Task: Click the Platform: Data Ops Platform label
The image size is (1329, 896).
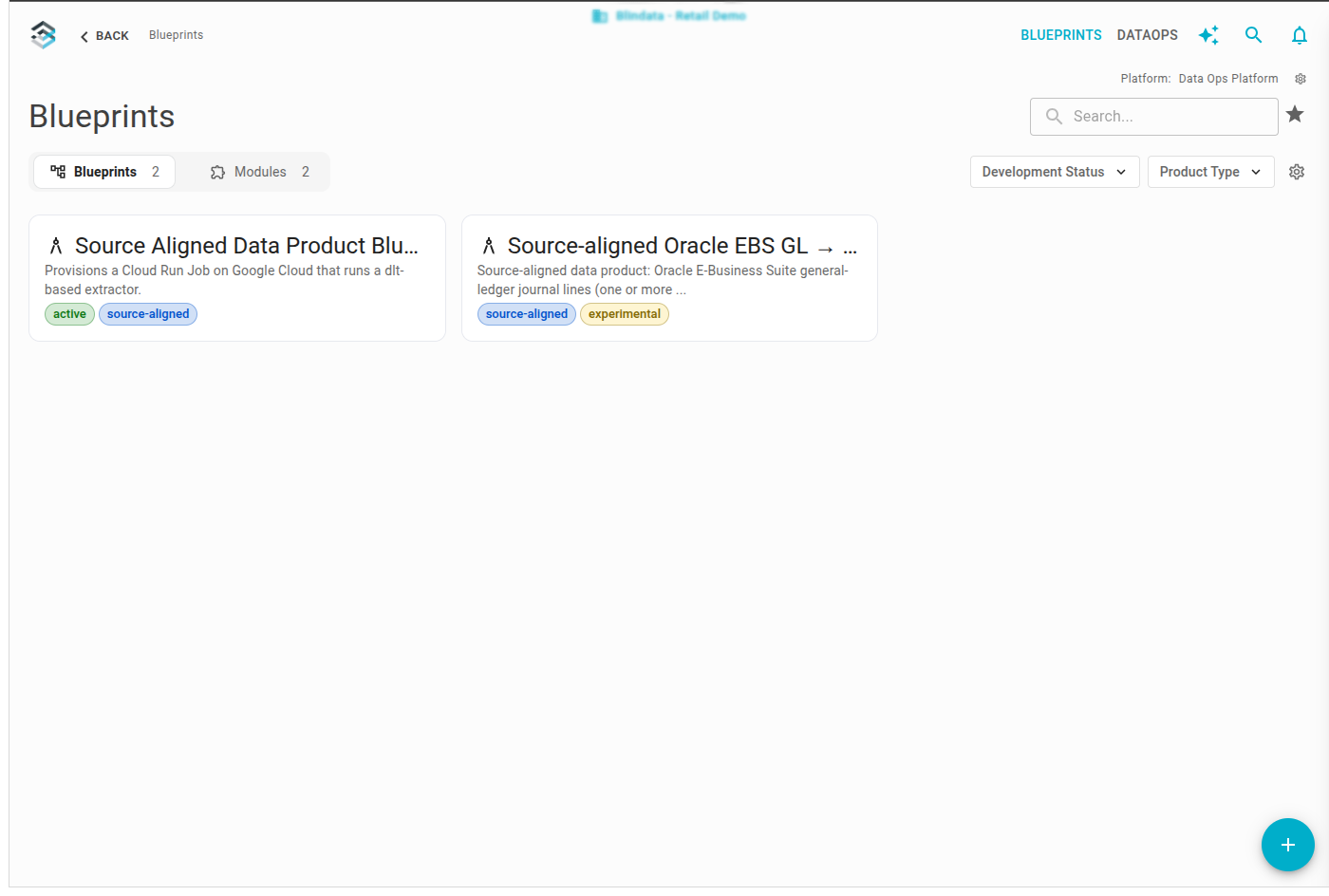Action: click(1199, 79)
